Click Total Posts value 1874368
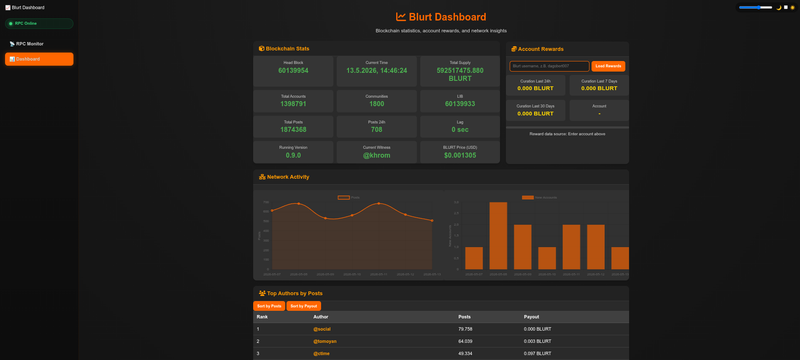 [x=293, y=130]
